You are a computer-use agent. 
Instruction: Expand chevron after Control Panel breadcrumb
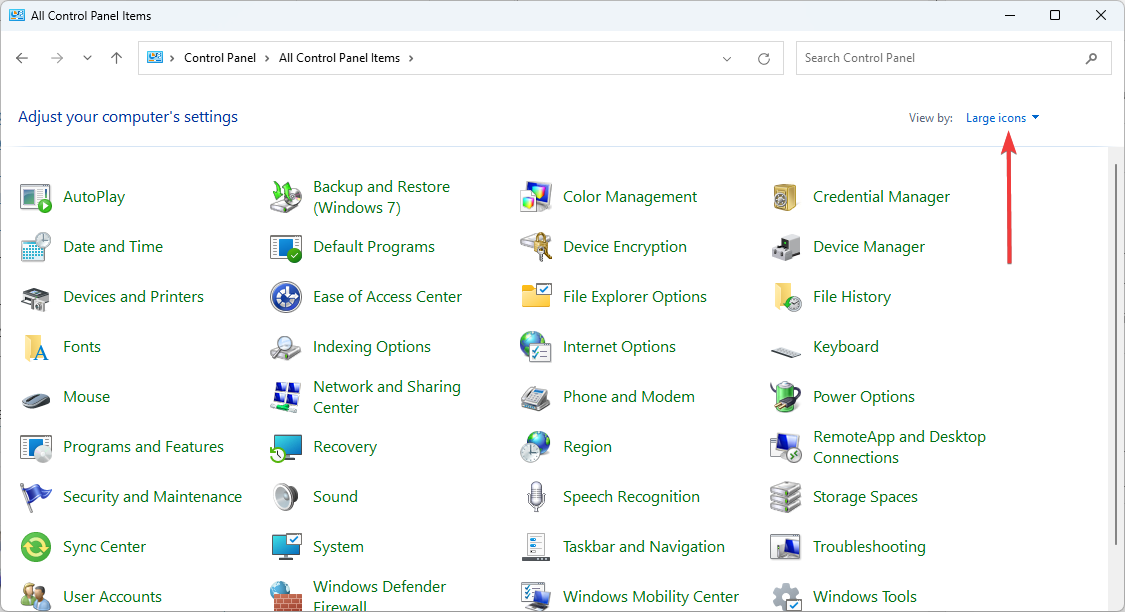[267, 58]
